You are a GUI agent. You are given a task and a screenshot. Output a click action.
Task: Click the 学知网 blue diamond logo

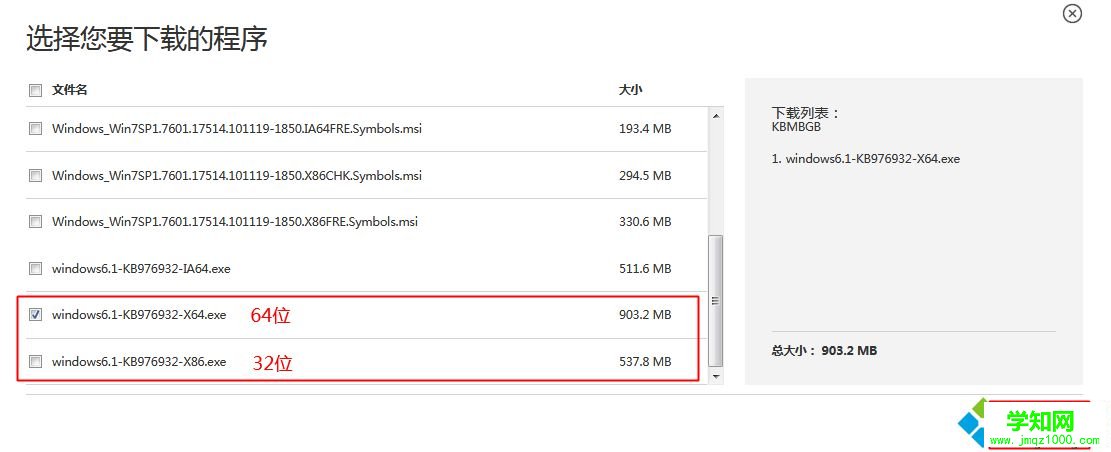click(973, 425)
